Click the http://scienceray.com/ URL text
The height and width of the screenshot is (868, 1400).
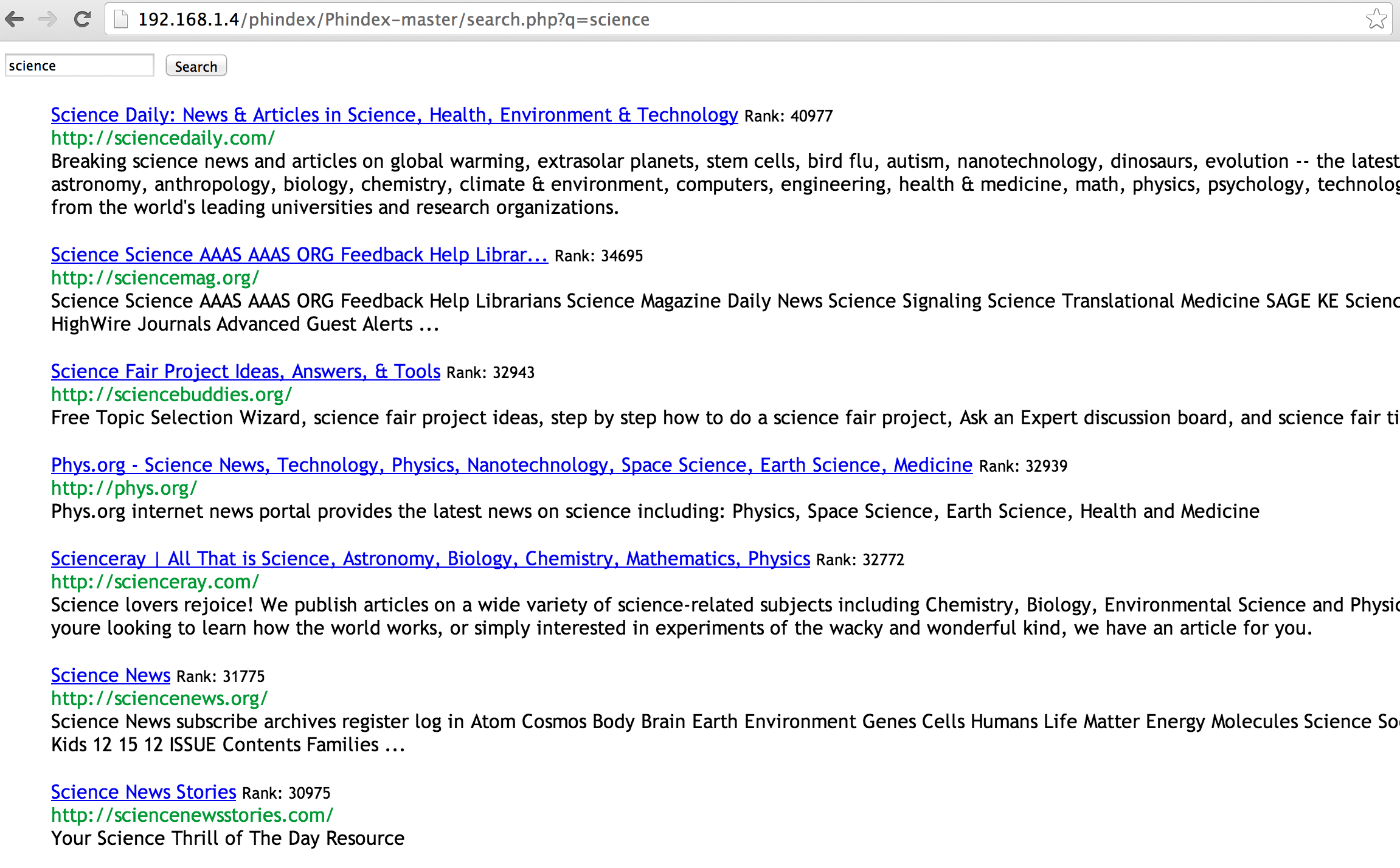tap(155, 582)
